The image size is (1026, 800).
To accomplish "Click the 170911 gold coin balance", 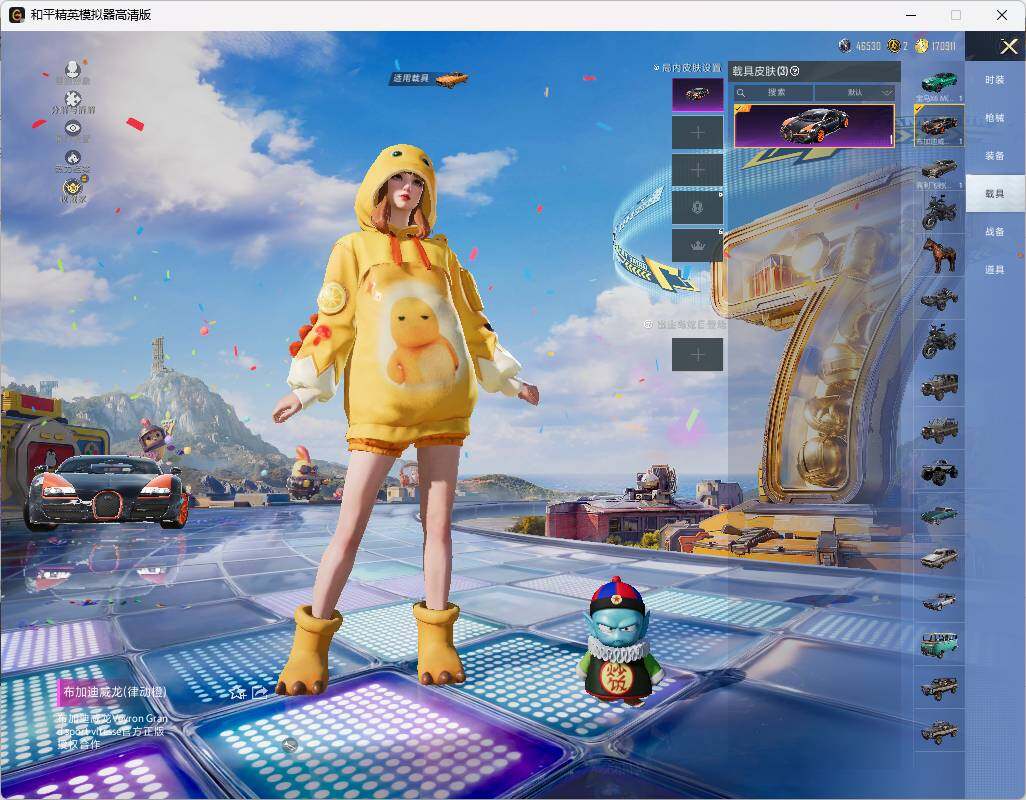I will [944, 46].
